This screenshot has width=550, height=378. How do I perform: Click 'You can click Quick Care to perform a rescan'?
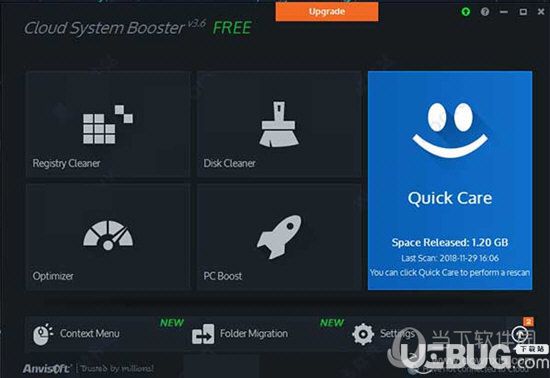point(450,273)
